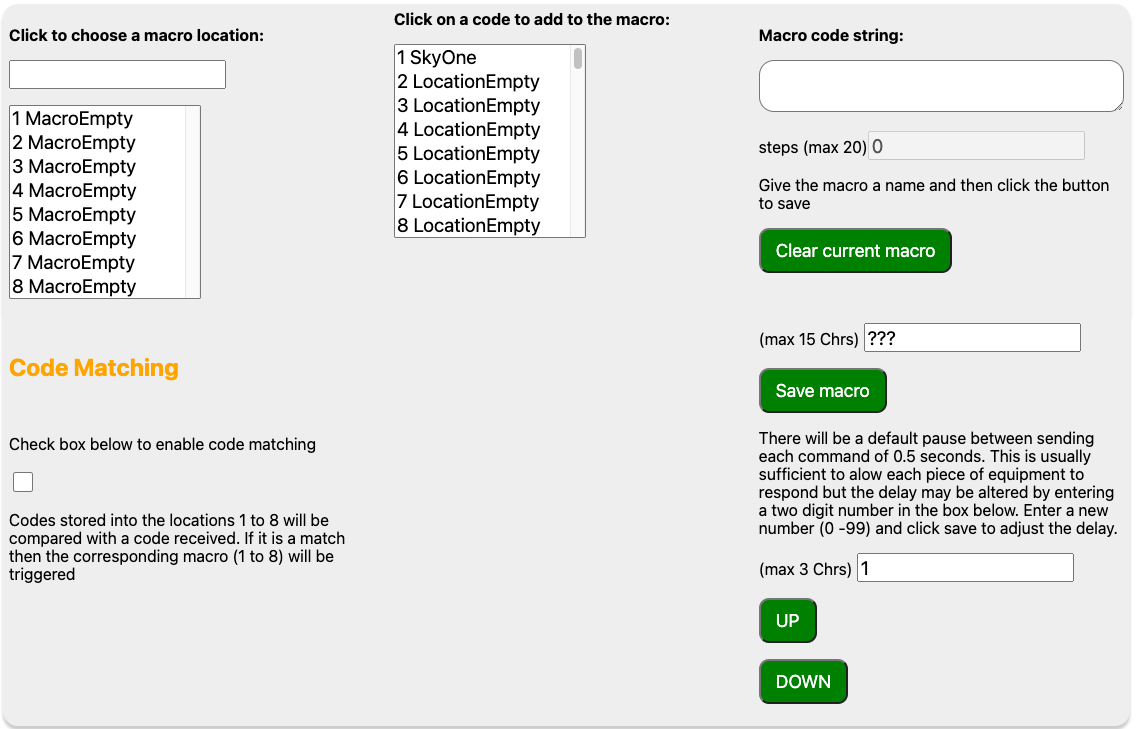Click the code list scrollbar thumb
This screenshot has width=1140, height=729.
click(578, 59)
